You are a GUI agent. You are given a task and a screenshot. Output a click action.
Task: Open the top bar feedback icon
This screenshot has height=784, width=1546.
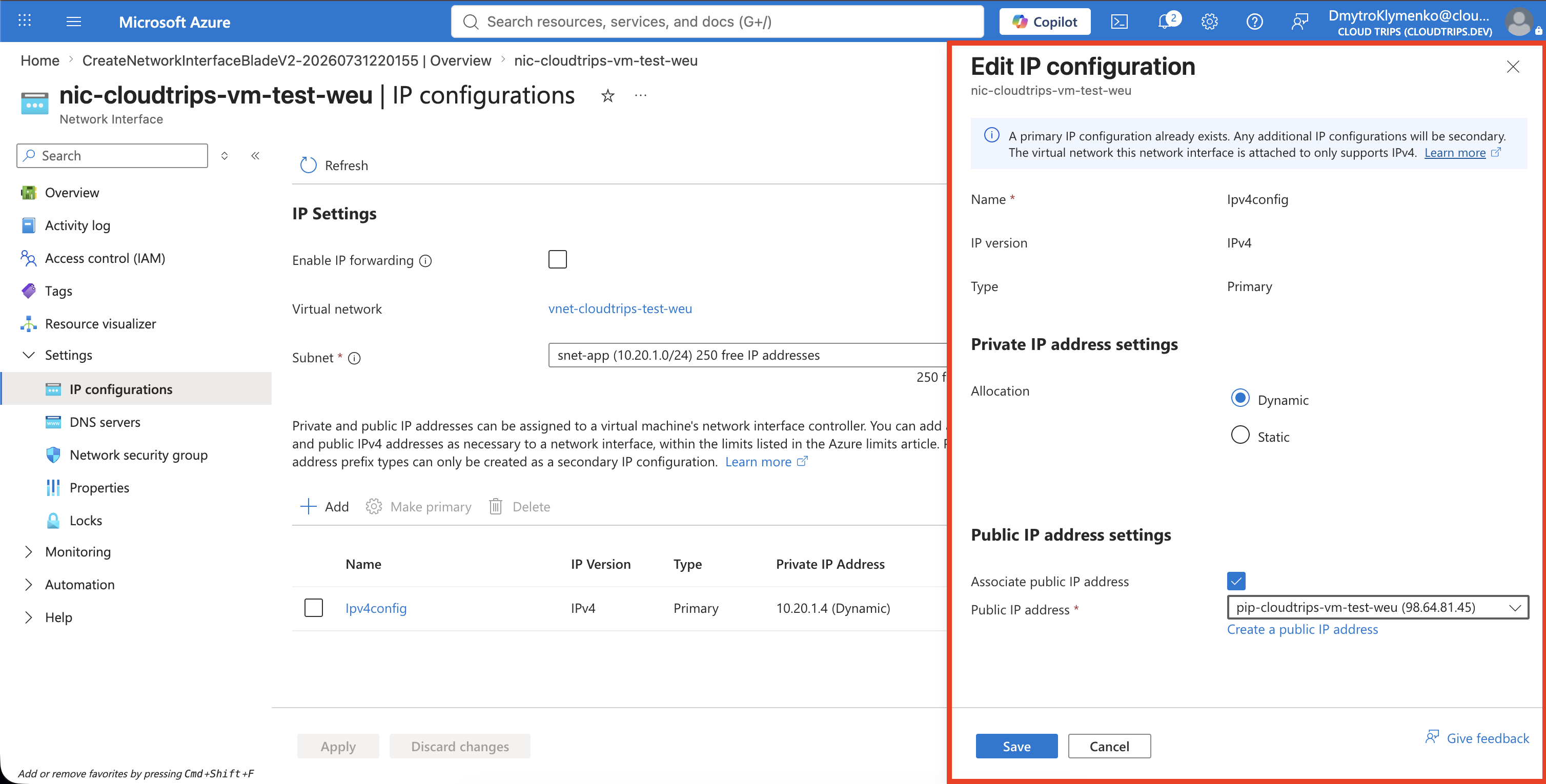(x=1299, y=22)
